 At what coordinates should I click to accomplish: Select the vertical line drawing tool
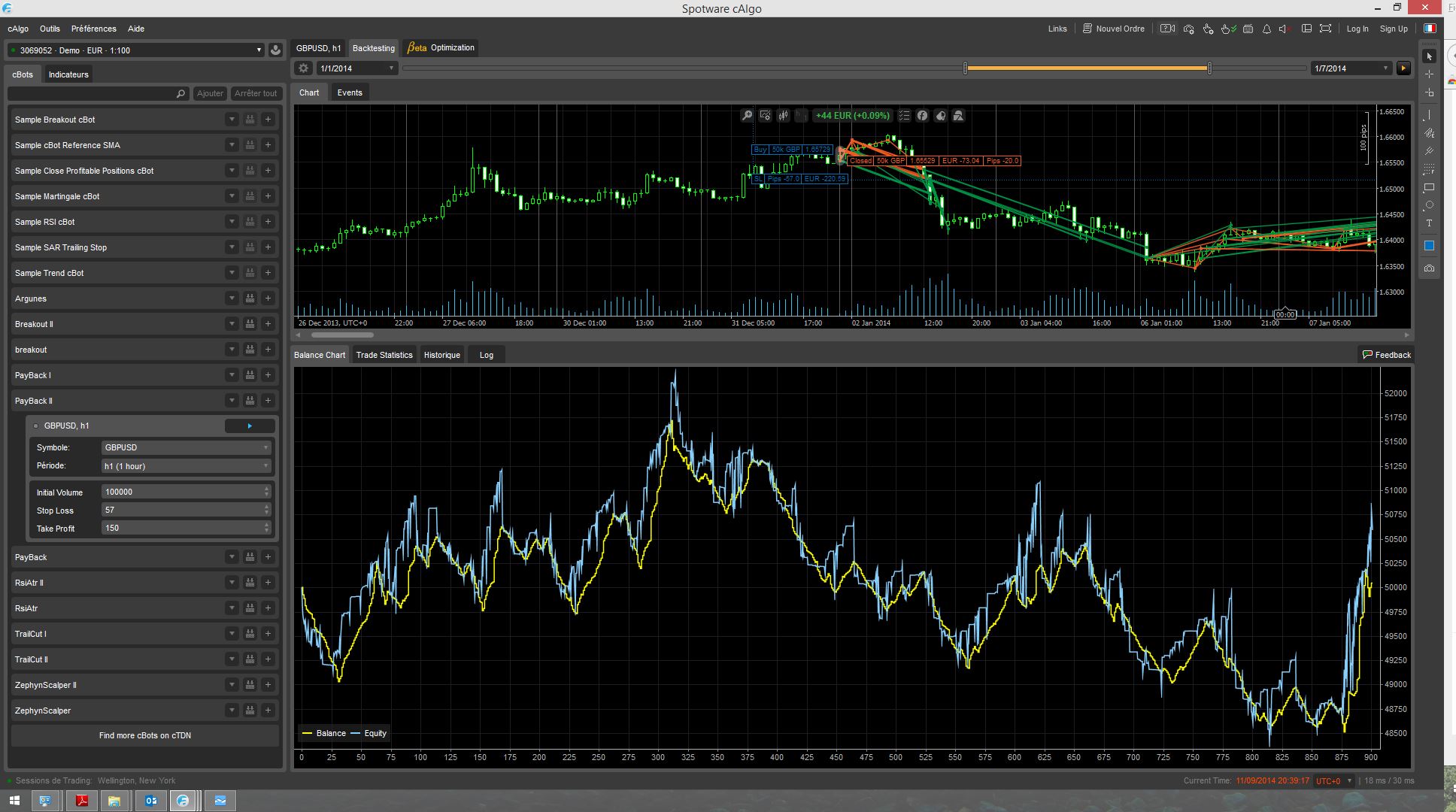[x=1429, y=114]
